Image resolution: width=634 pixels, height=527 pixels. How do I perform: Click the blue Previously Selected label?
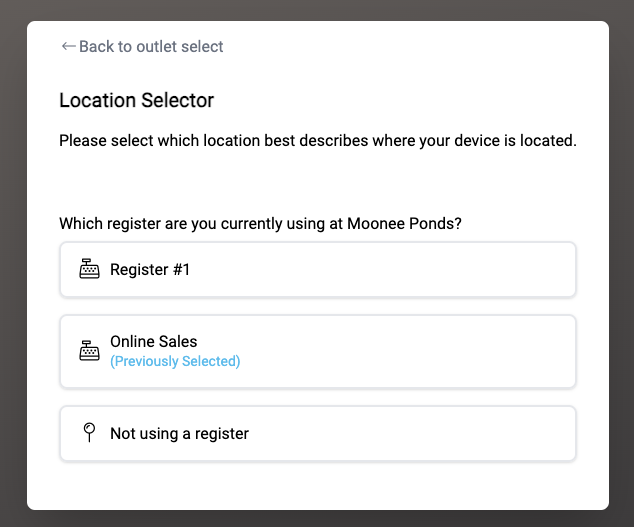click(175, 361)
